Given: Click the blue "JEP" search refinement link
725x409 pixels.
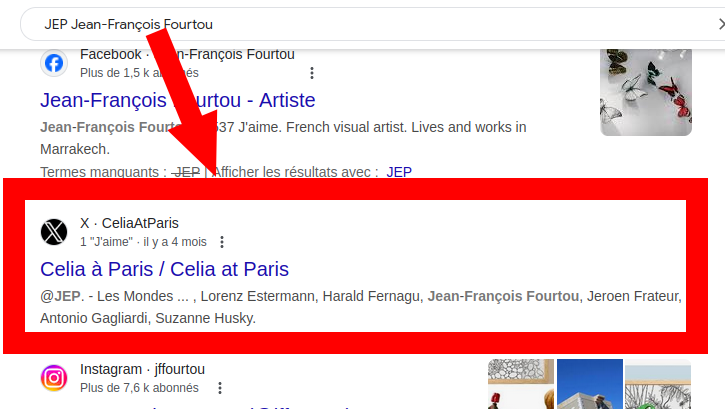Looking at the screenshot, I should tap(399, 172).
